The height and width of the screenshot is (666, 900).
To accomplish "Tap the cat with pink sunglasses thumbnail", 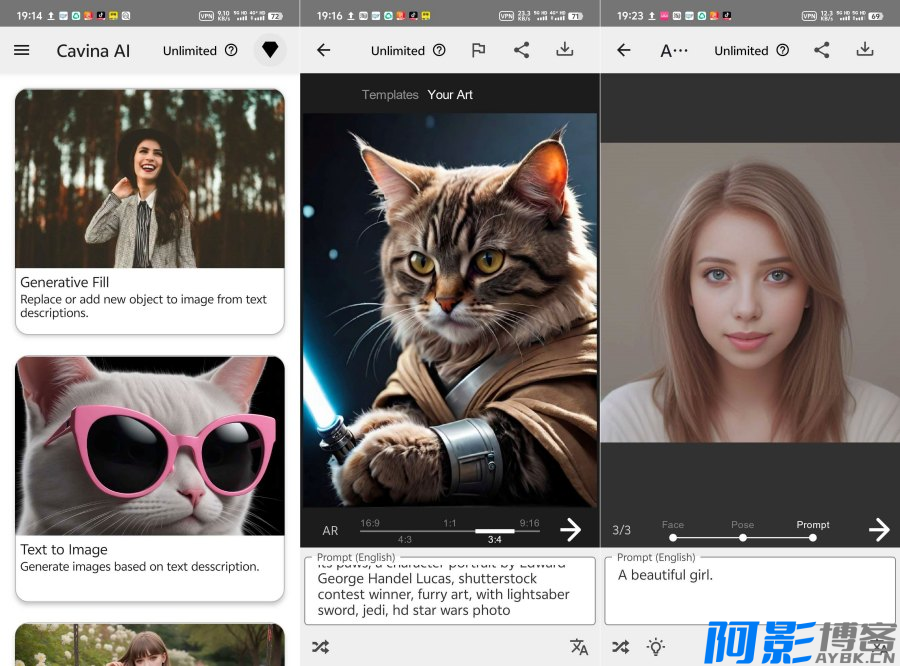I will click(x=150, y=446).
